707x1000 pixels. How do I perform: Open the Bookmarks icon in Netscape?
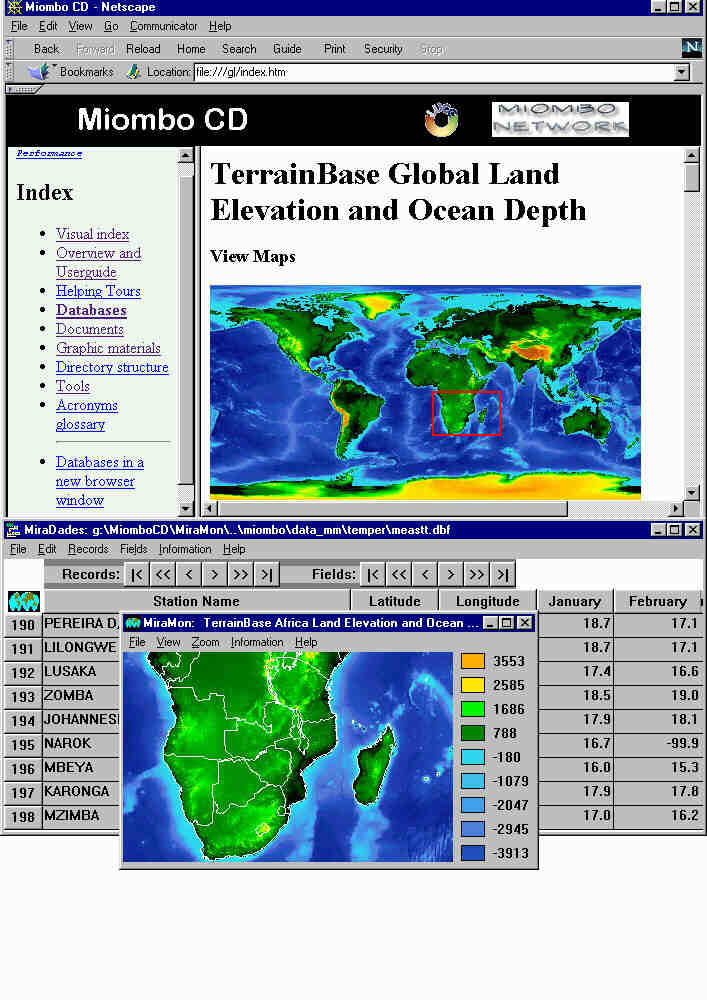[x=39, y=72]
